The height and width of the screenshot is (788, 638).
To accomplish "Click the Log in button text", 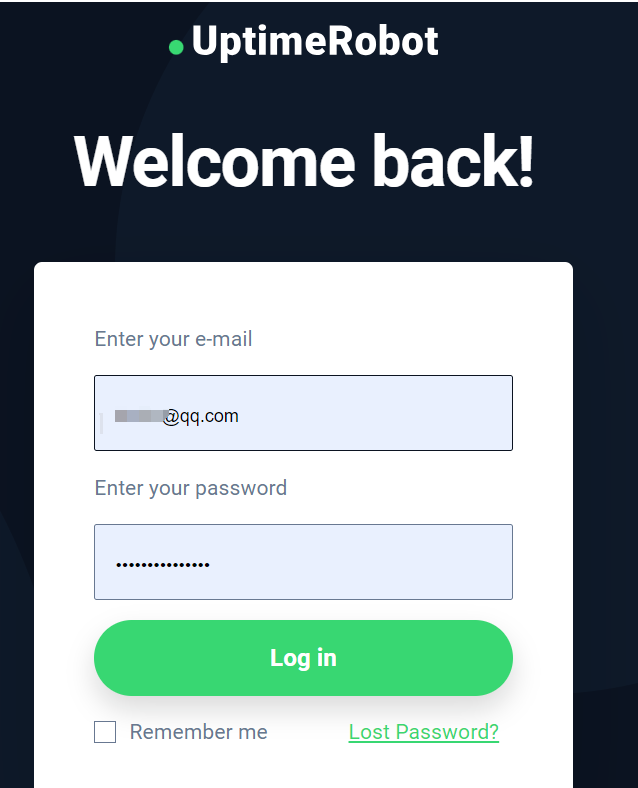I will (303, 658).
